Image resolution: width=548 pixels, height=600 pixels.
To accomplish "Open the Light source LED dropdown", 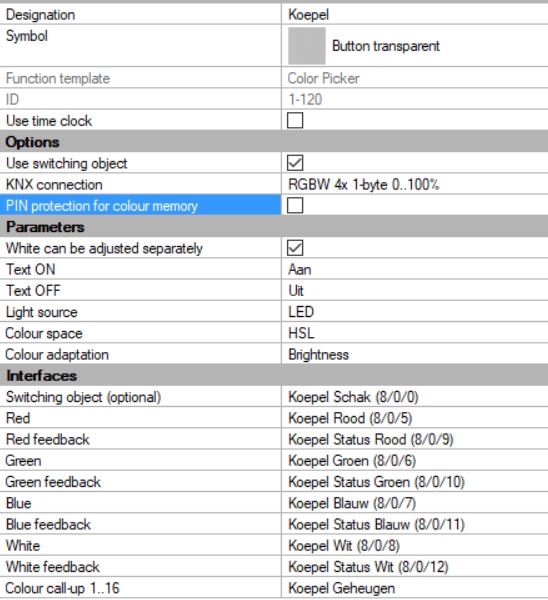I will pos(415,312).
